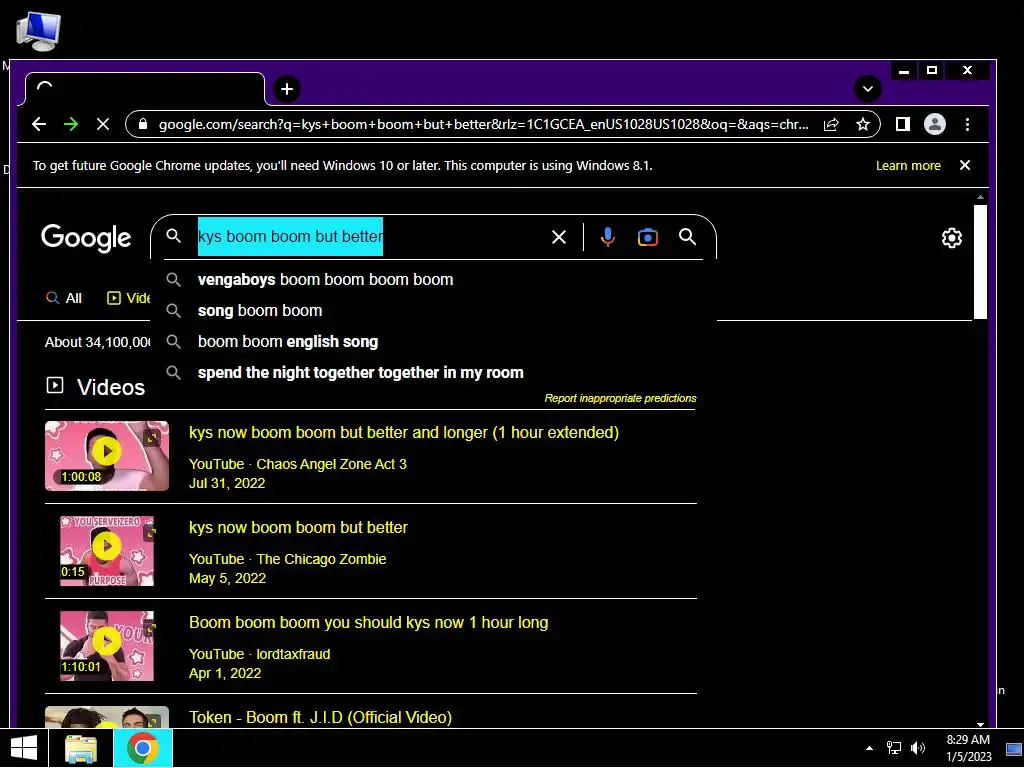Open kys now boom boom but better link

[x=298, y=528]
